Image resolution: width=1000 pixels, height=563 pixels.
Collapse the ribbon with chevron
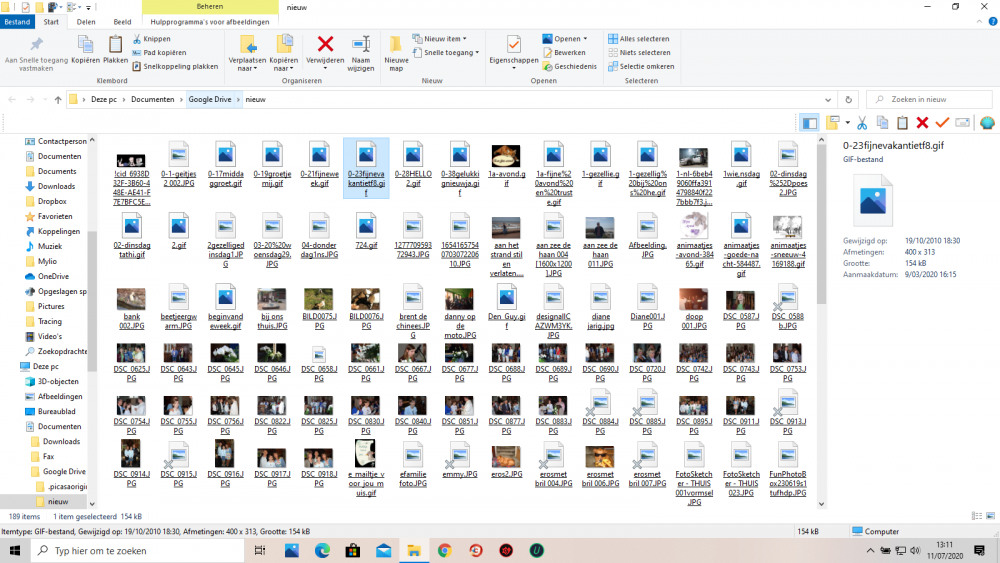pyautogui.click(x=980, y=22)
